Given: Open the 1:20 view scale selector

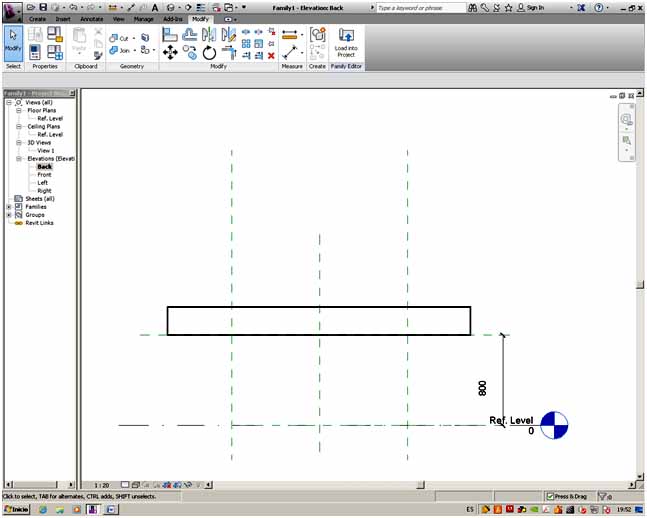Looking at the screenshot, I should pyautogui.click(x=102, y=485).
